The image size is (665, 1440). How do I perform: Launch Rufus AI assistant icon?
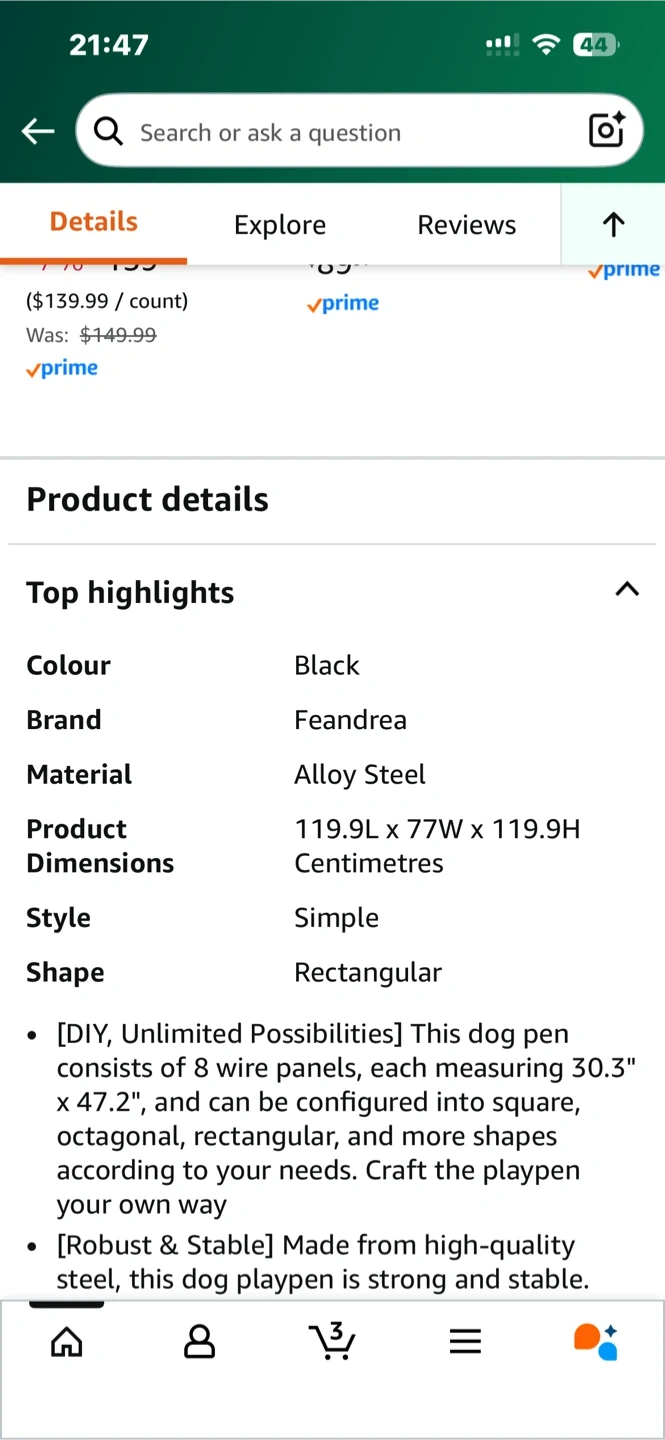pyautogui.click(x=596, y=1341)
